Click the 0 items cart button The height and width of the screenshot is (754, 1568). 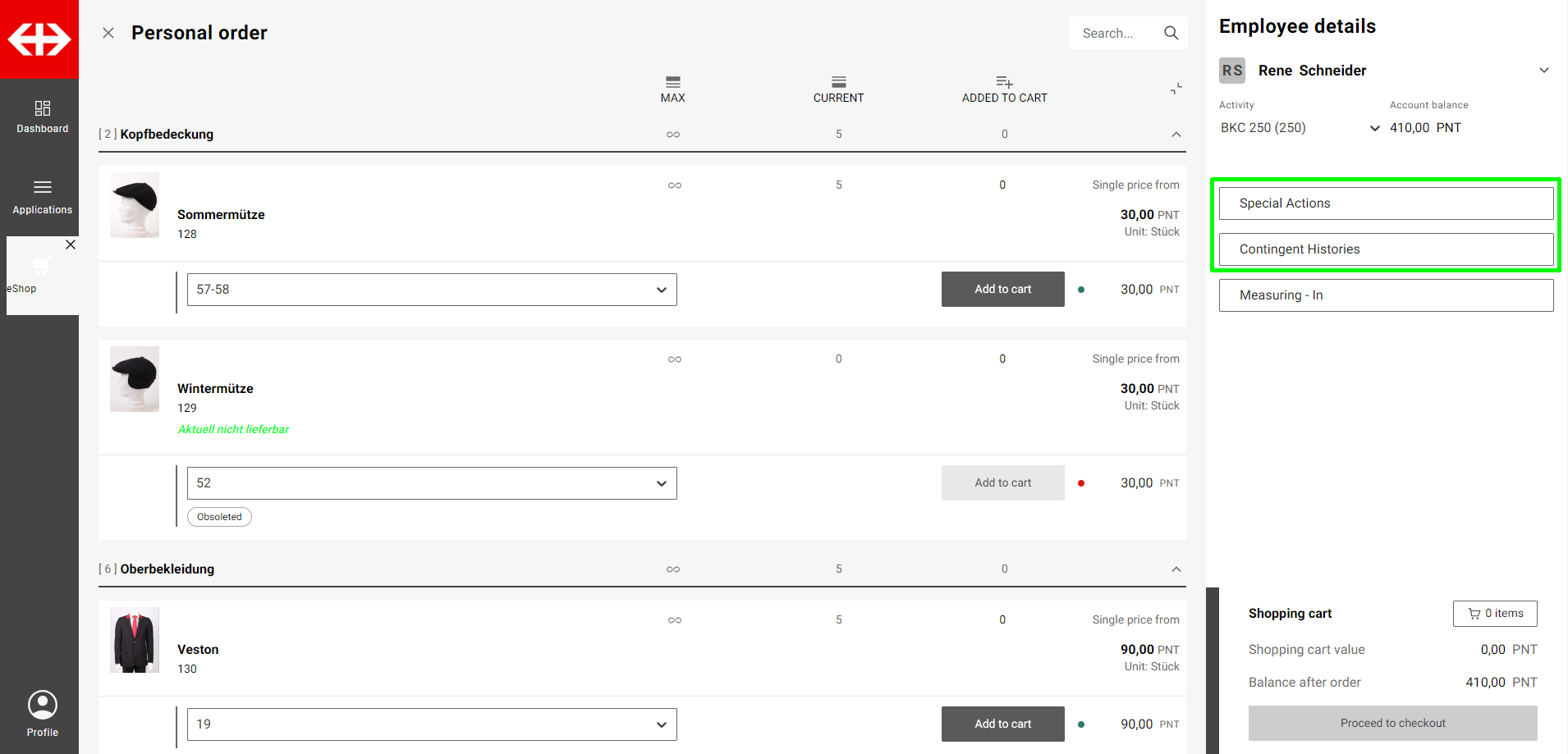1494,614
